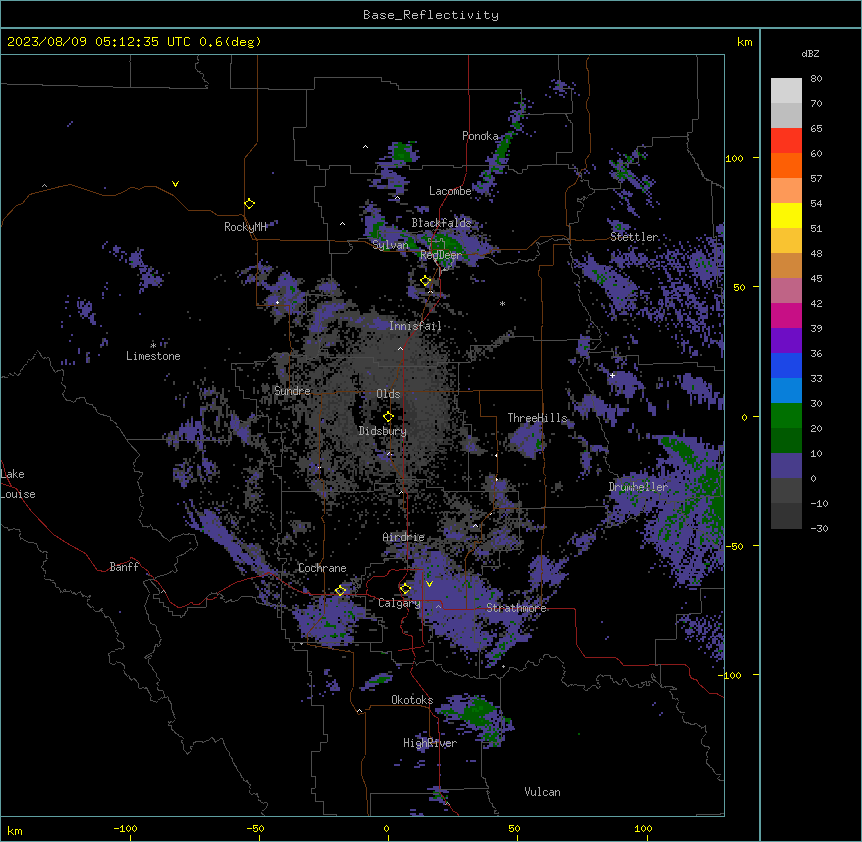The height and width of the screenshot is (842, 862).
Task: Click the dBZ legend heading
Action: coord(810,54)
